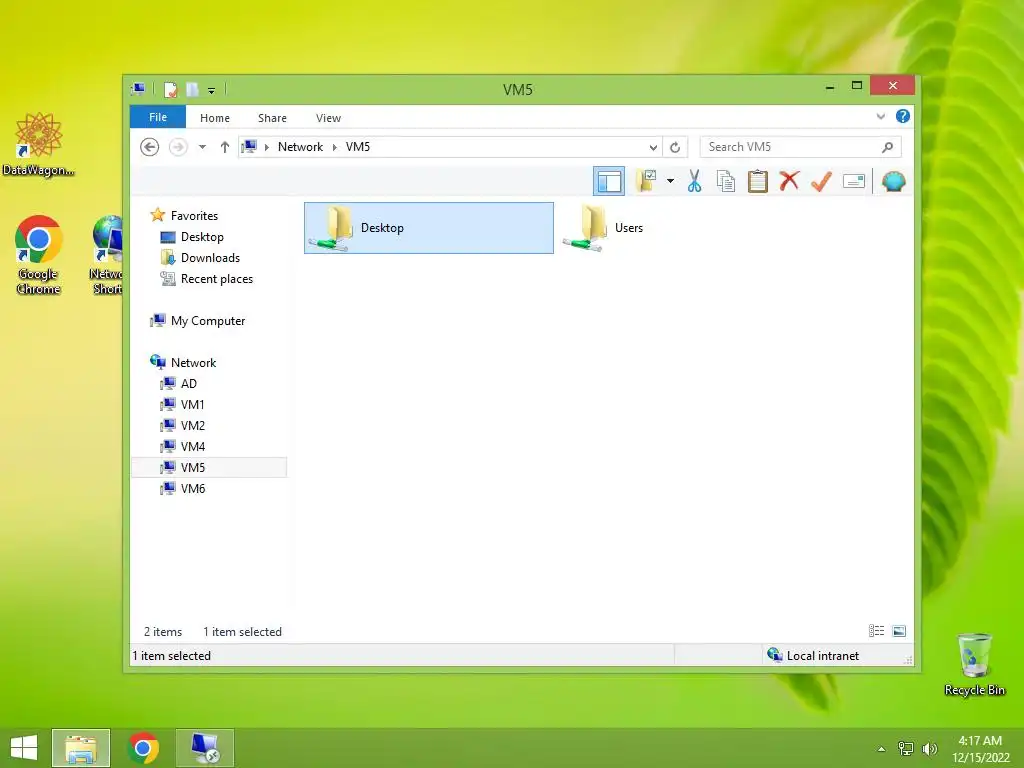Screen dimensions: 1024x768
Task: Click the network tray icon
Action: 906,748
